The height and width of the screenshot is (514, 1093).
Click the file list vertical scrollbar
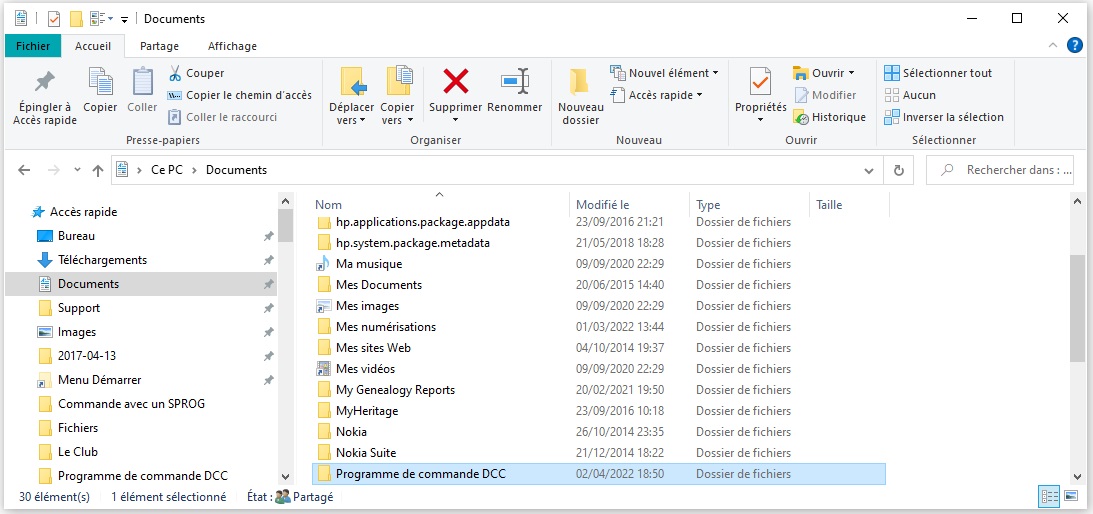point(1076,307)
